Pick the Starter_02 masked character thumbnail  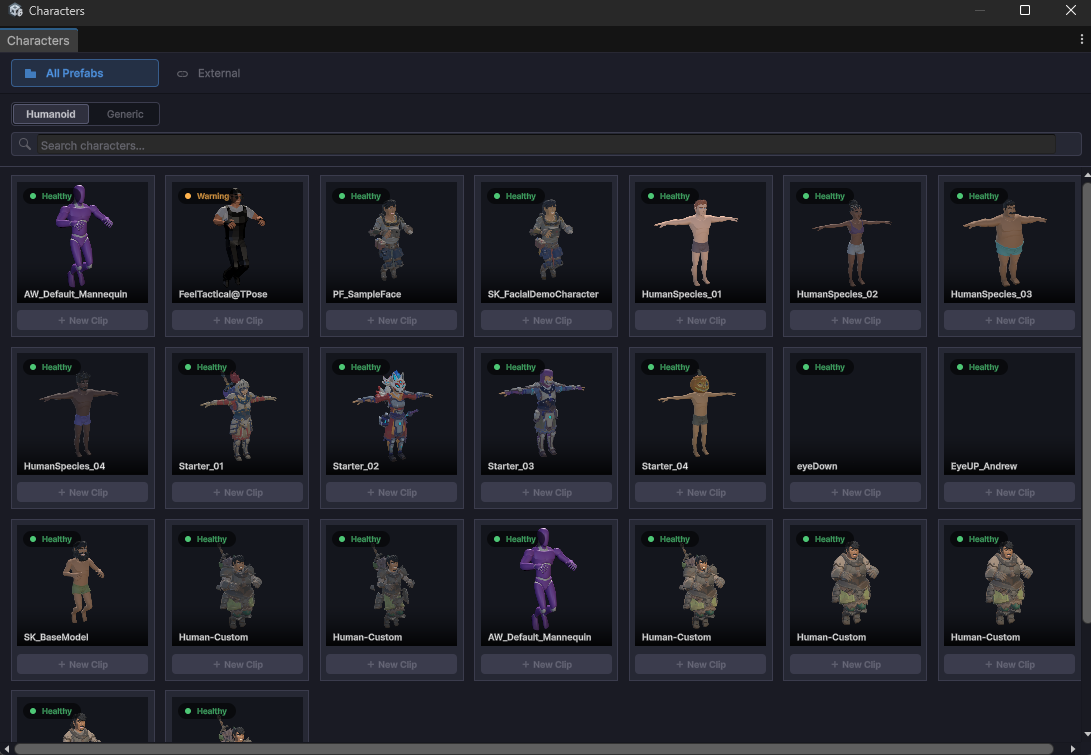pos(392,414)
